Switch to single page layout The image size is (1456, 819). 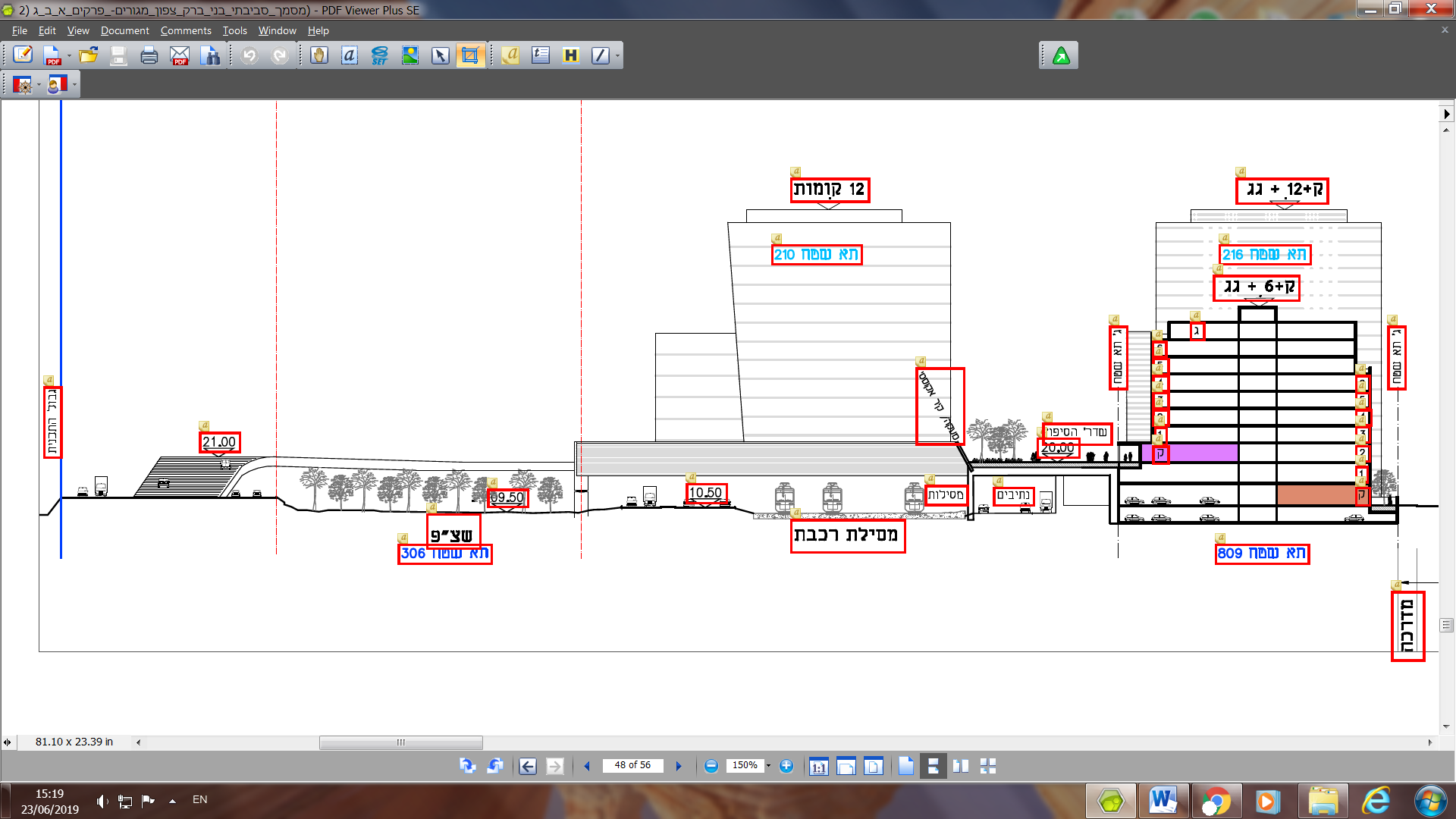[906, 766]
